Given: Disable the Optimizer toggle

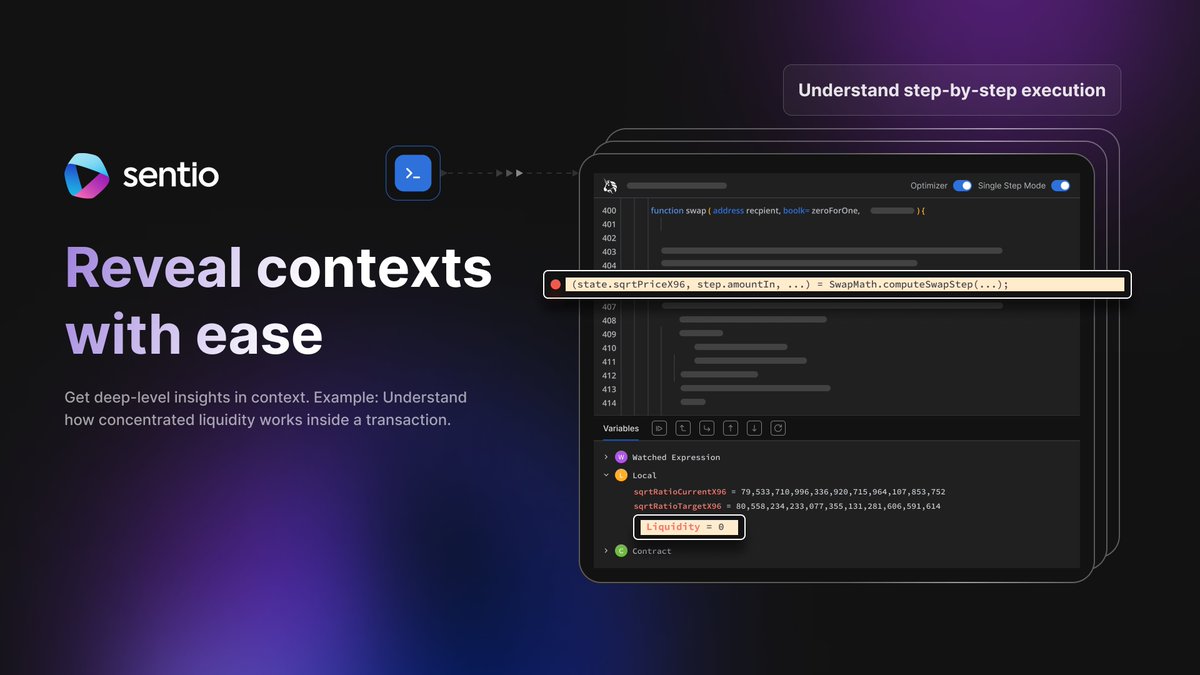Looking at the screenshot, I should coord(962,185).
